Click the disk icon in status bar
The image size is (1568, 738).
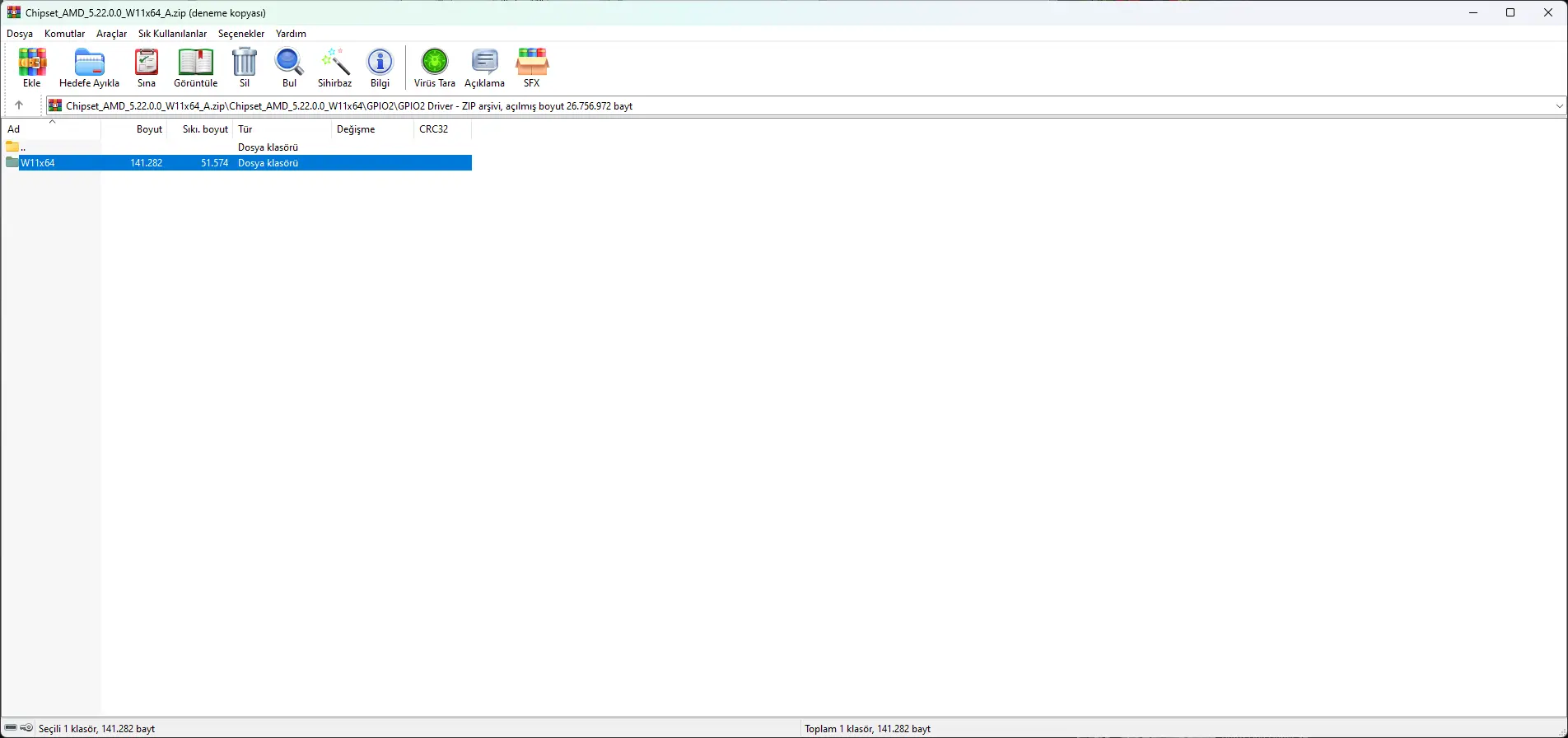11,728
